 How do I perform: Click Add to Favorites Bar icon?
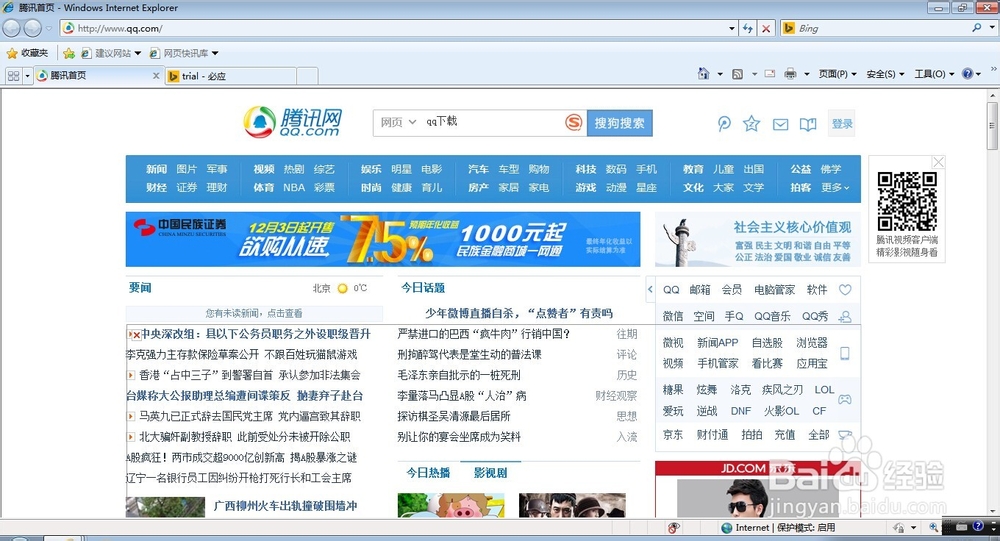coord(69,53)
